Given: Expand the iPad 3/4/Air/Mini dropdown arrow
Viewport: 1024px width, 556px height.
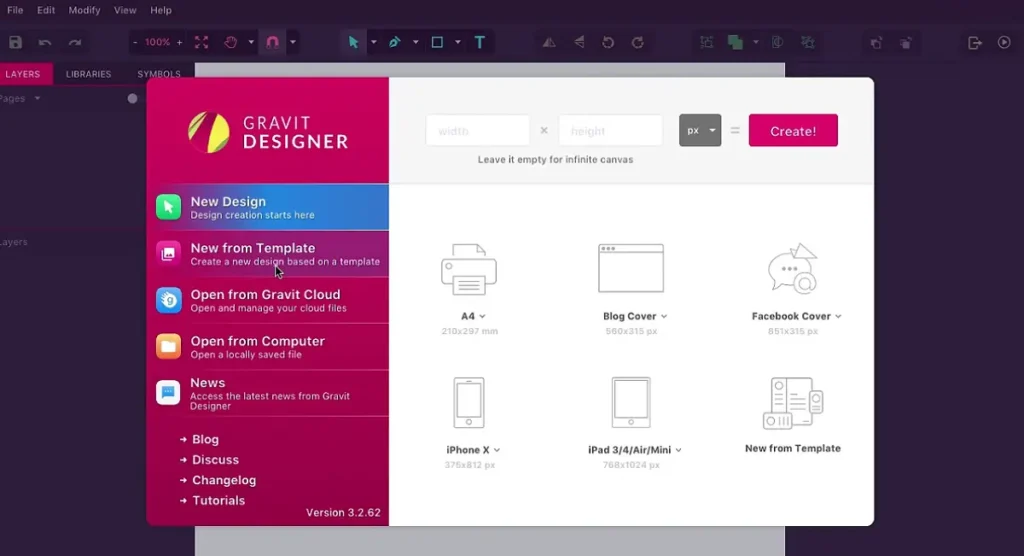Looking at the screenshot, I should click(x=679, y=450).
